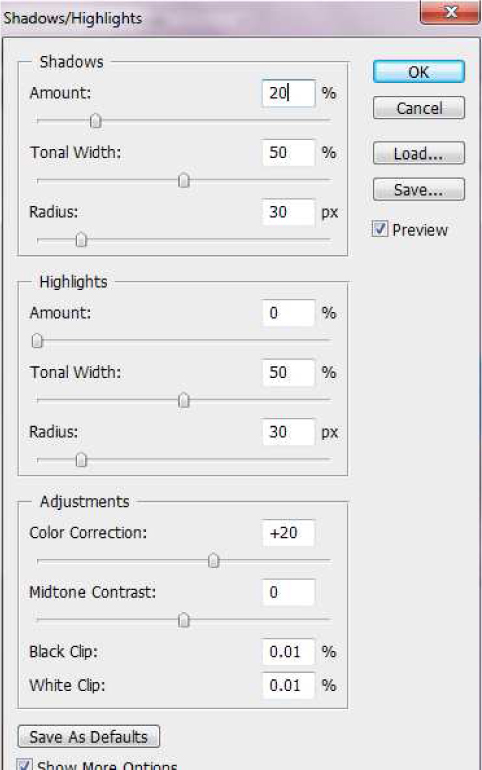Click the Shadows Tonal Width input field
This screenshot has width=482, height=770.
[x=288, y=152]
